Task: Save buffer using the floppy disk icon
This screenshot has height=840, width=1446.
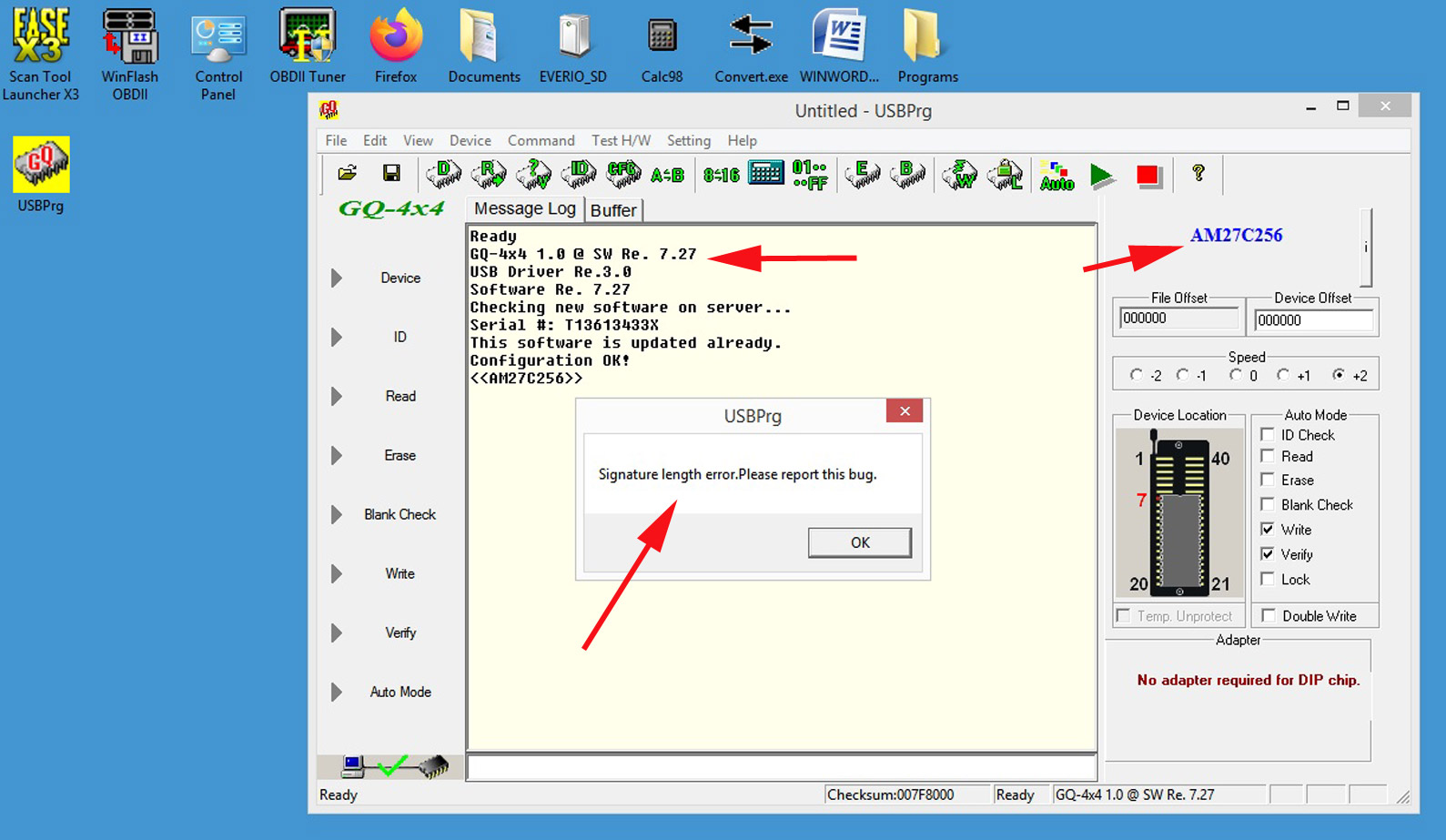Action: tap(391, 173)
